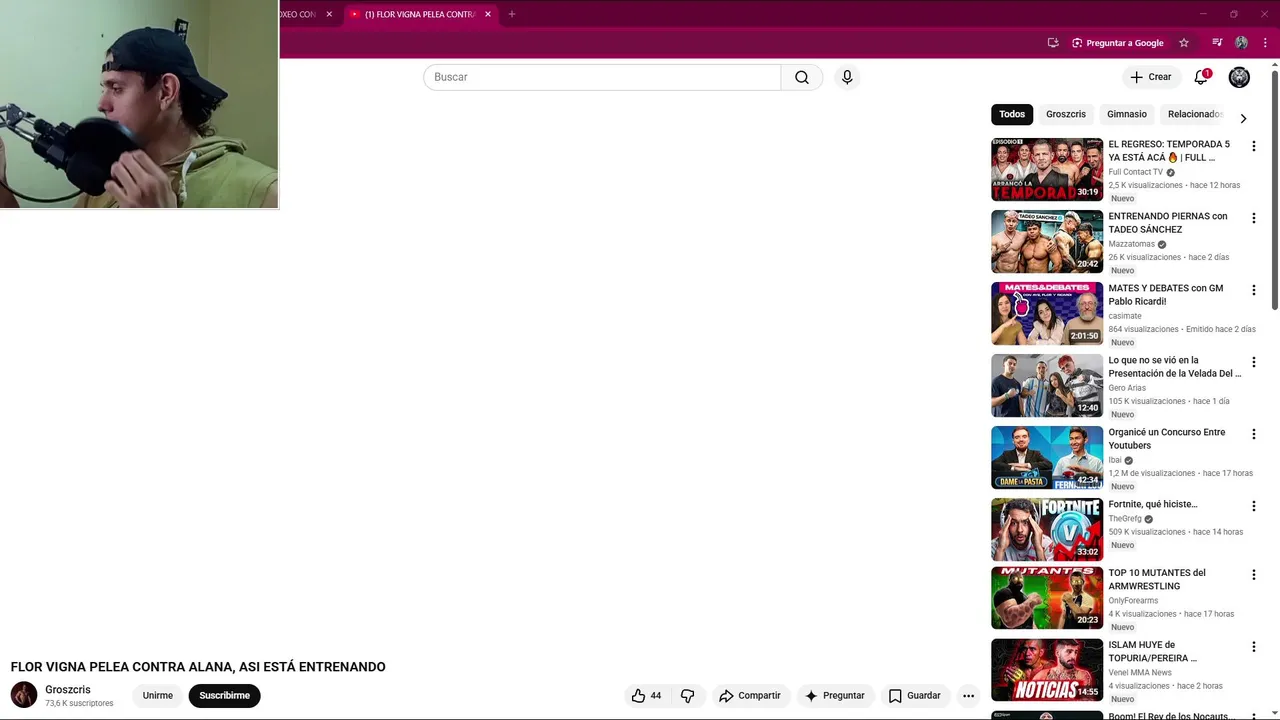
Task: Switch to FLOR VIGNA PELEA browser tab
Action: click(x=420, y=14)
